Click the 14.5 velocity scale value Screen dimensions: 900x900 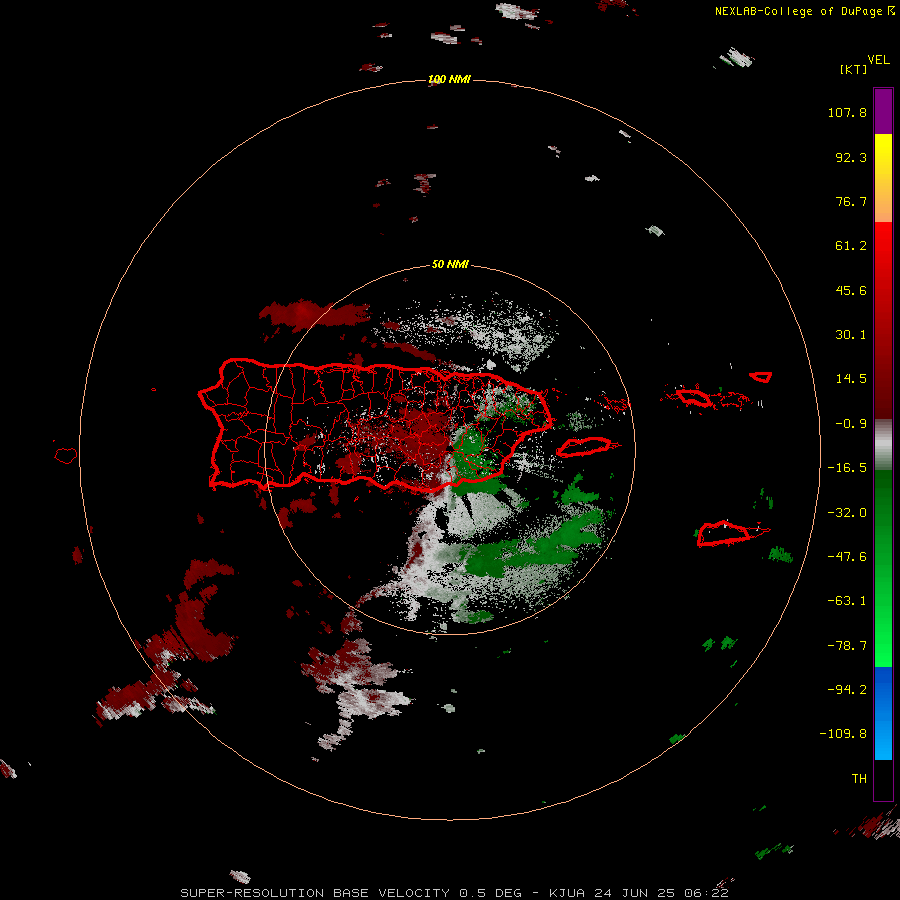tap(851, 379)
